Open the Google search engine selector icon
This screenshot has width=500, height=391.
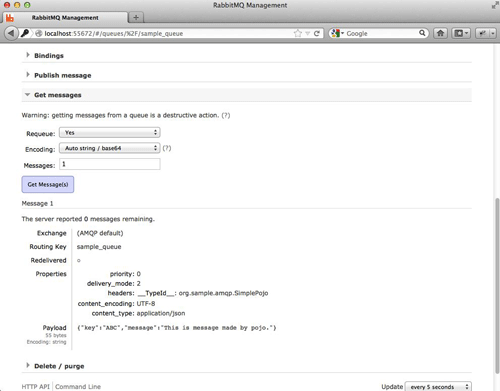click(x=337, y=33)
